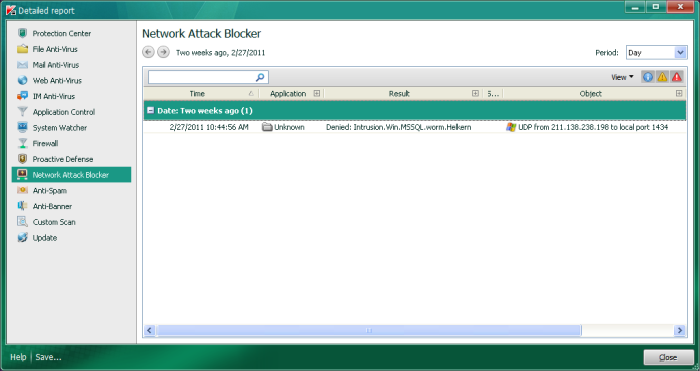
Task: Expand the Object column plus button
Action: click(679, 93)
